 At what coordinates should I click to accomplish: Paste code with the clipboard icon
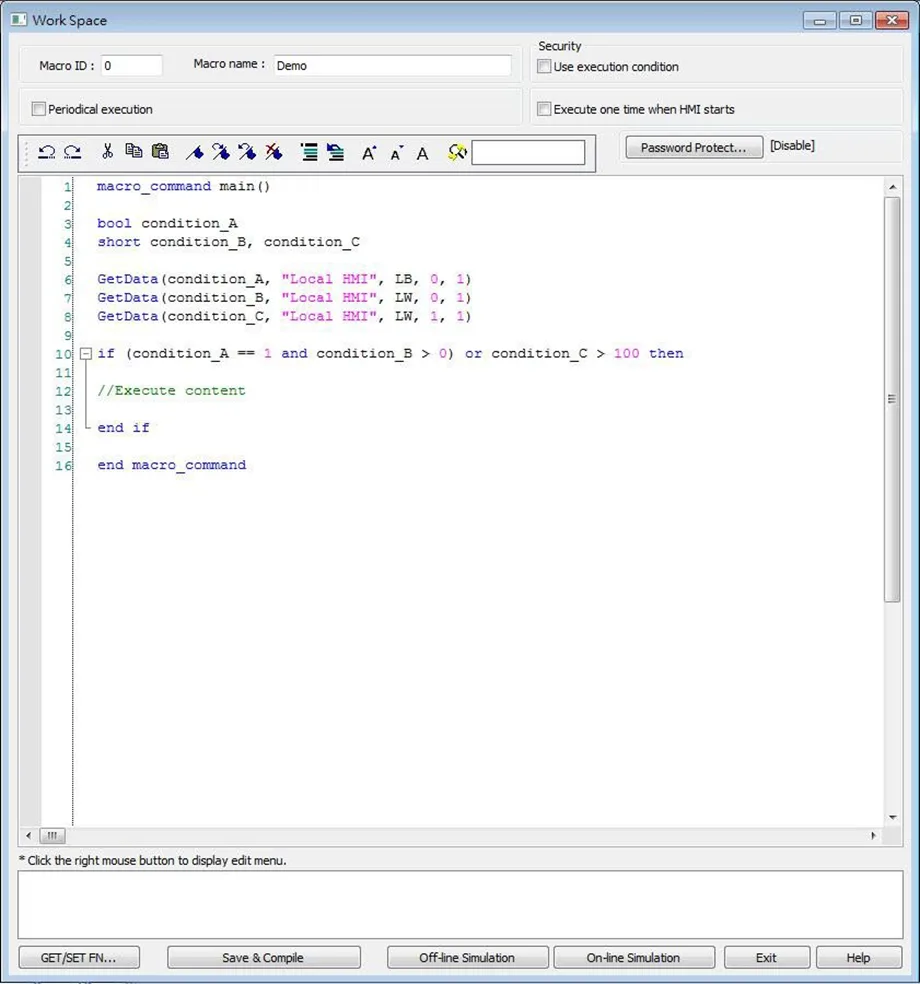pos(160,151)
